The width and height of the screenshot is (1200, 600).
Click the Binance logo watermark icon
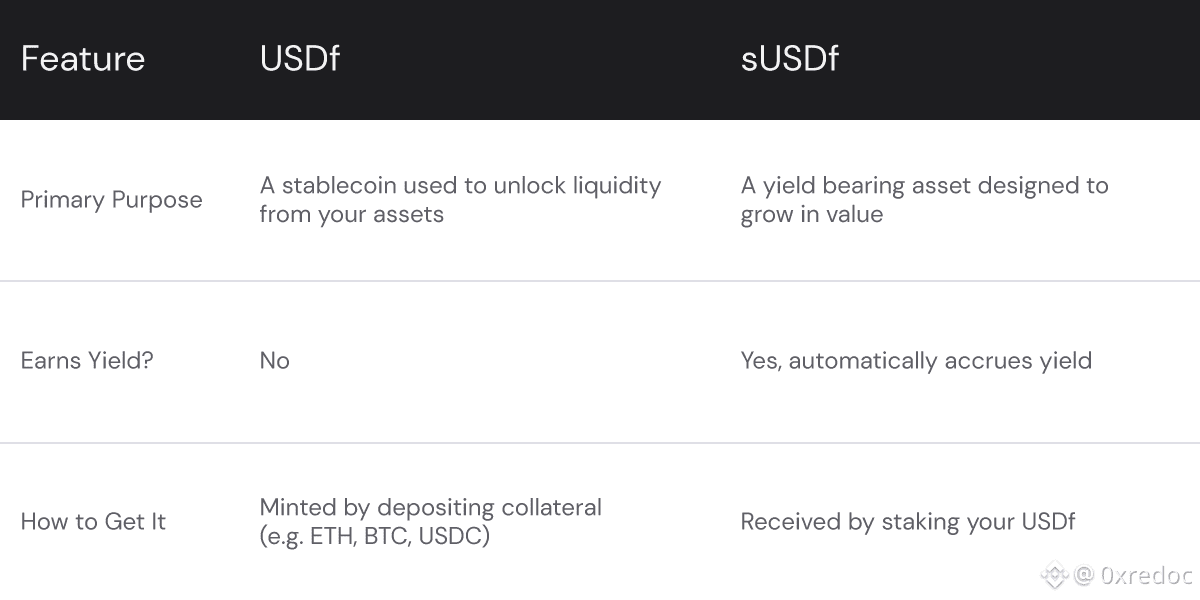(1055, 575)
